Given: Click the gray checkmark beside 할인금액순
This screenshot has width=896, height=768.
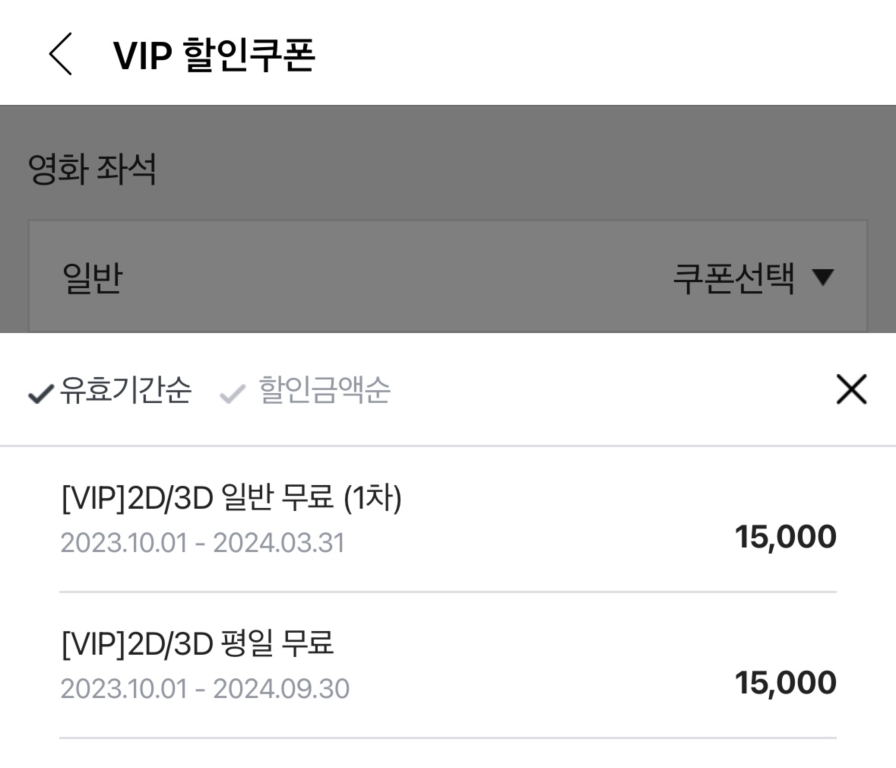Looking at the screenshot, I should (x=232, y=393).
